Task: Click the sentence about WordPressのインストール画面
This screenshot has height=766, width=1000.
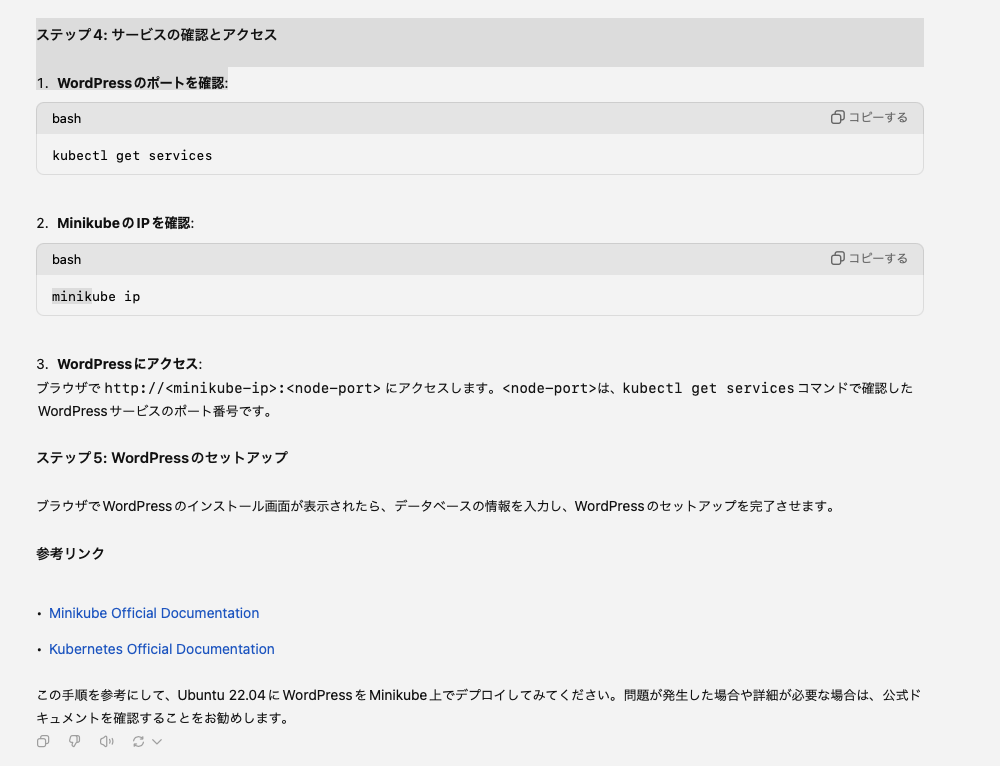Action: pos(436,506)
